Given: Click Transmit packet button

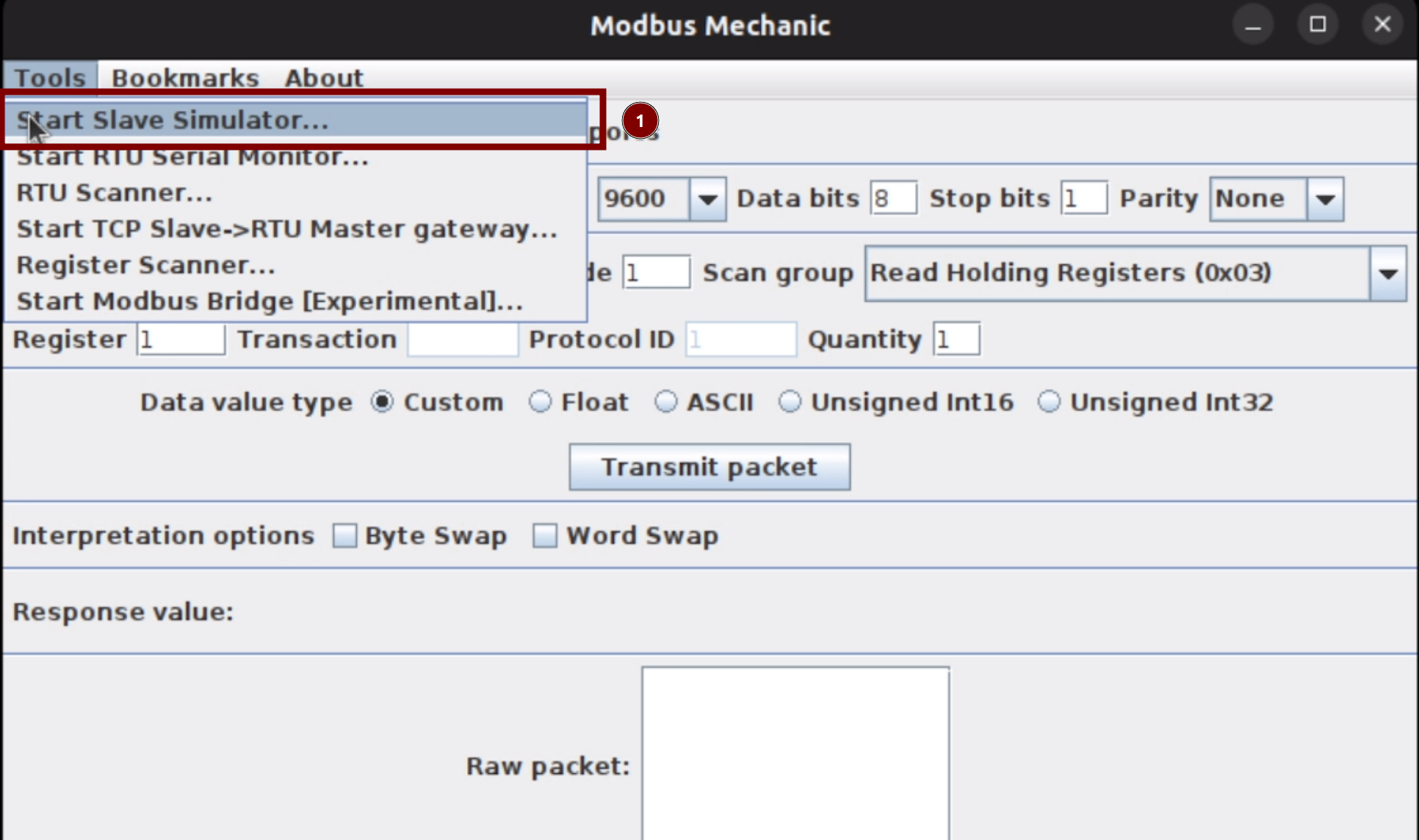Looking at the screenshot, I should [x=709, y=467].
